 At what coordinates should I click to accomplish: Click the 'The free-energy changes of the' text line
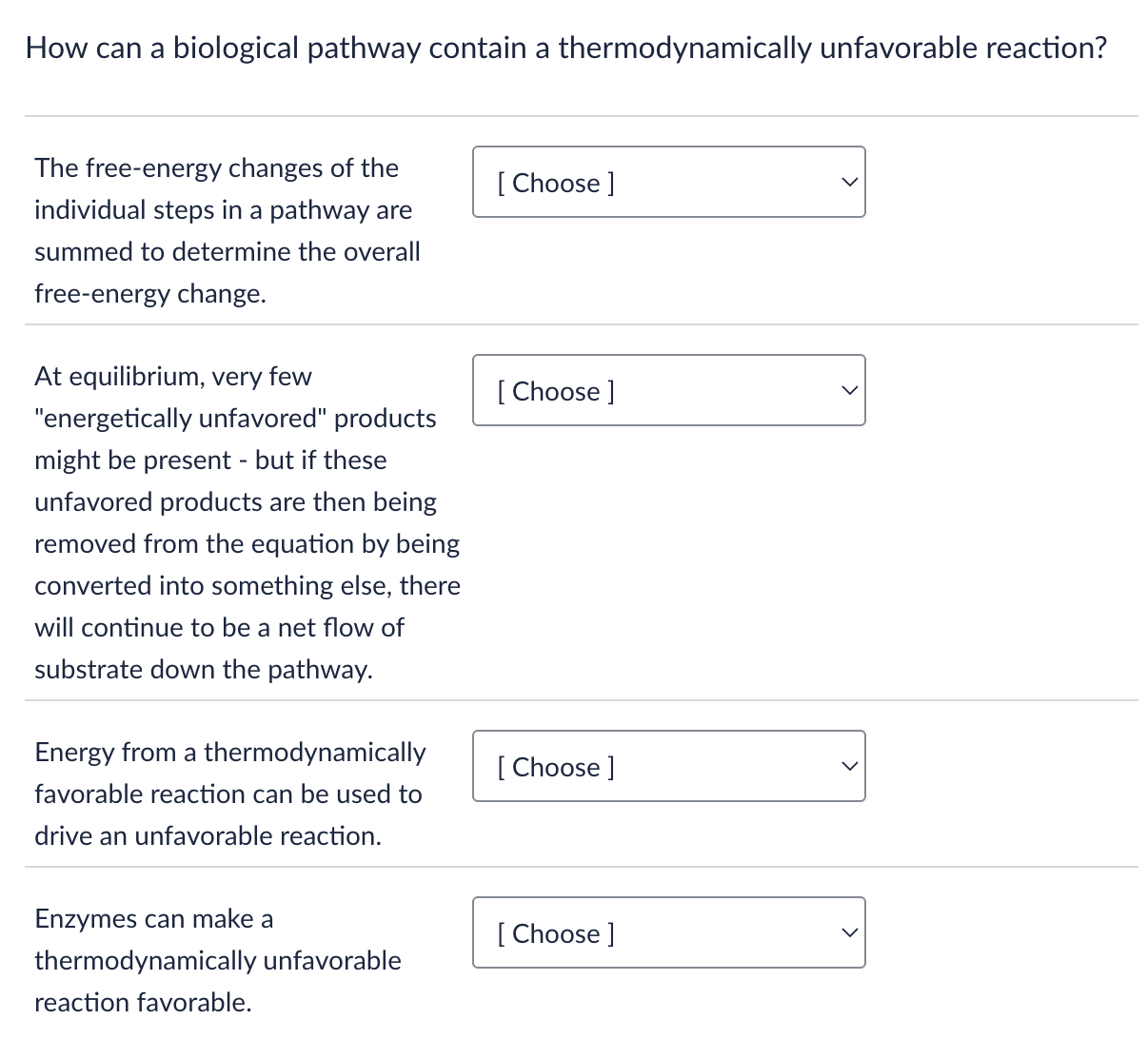pos(216,168)
